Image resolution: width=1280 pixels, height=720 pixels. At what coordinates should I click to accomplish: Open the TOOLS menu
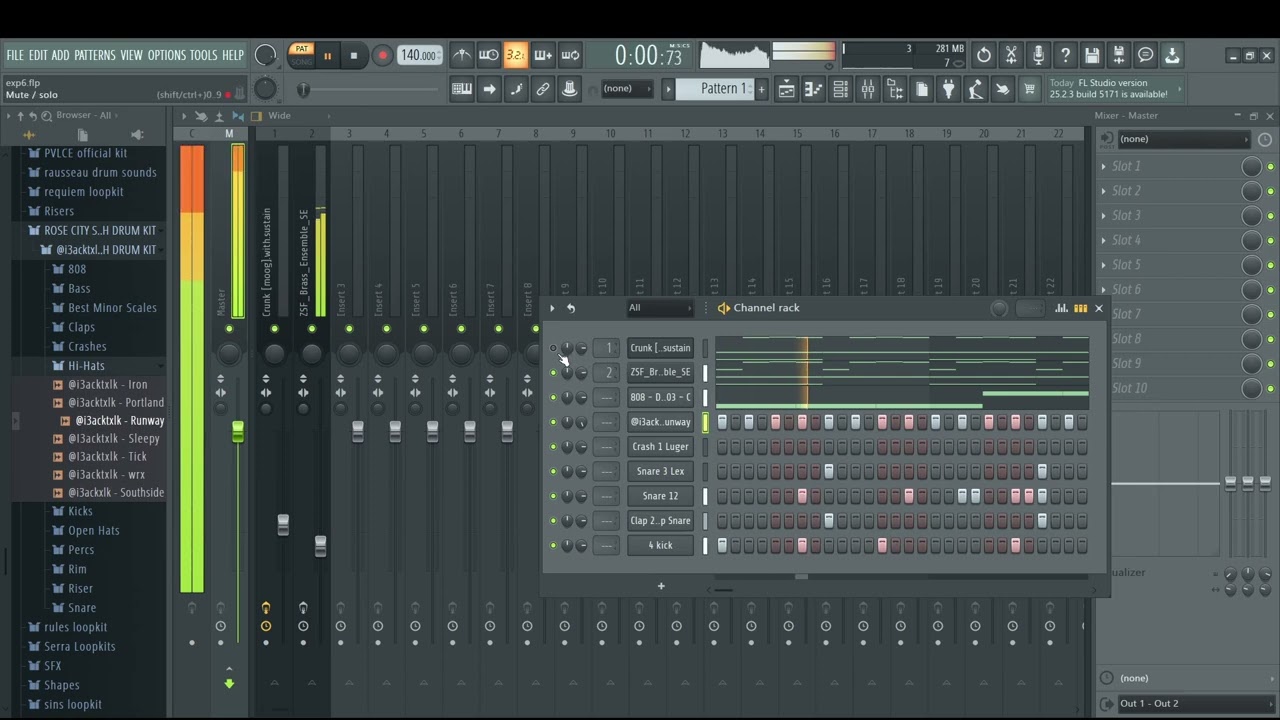203,55
